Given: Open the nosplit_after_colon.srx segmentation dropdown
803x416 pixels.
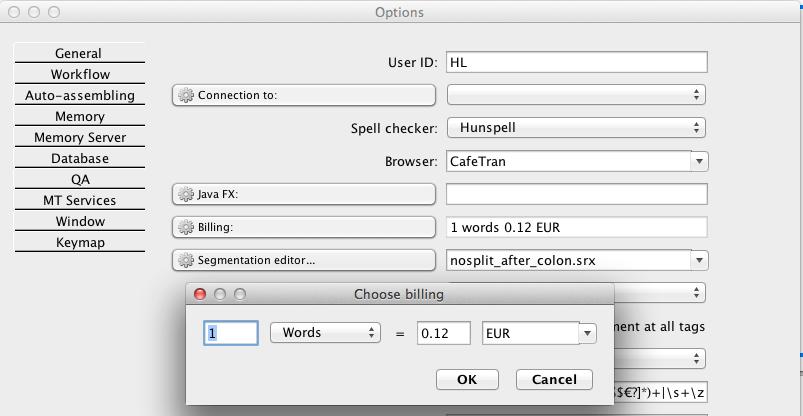Looking at the screenshot, I should click(698, 260).
